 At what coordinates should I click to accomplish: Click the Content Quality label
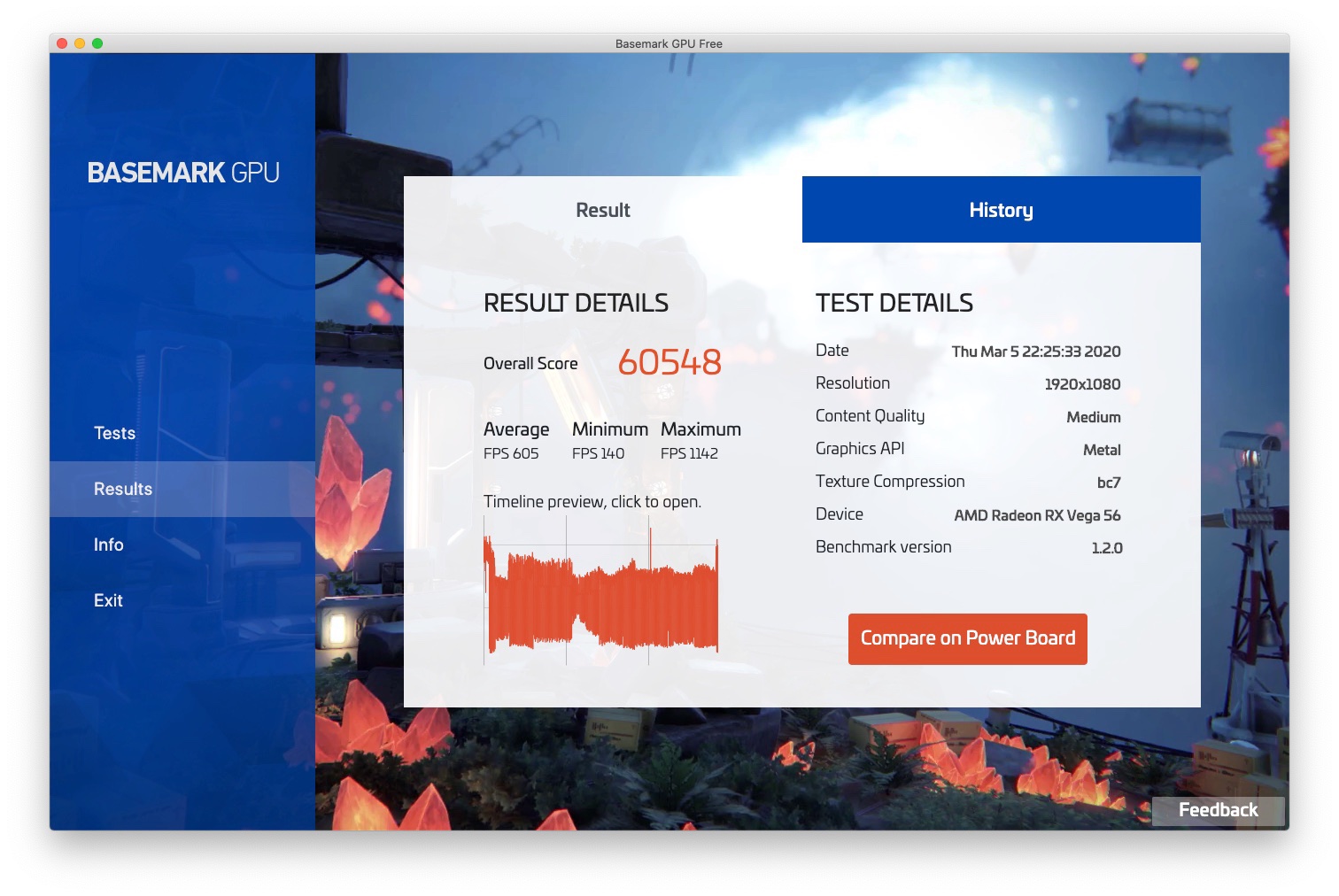click(870, 416)
